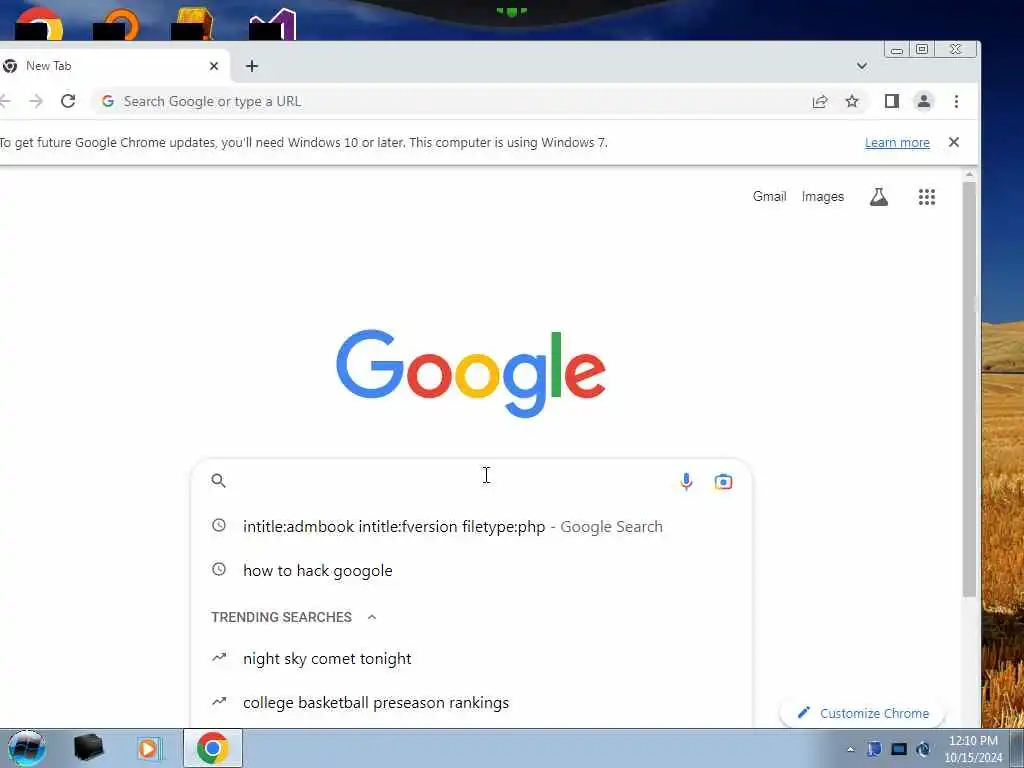Click the purple Visual Studio desktop icon
Viewport: 1024px width, 768px height.
[273, 24]
